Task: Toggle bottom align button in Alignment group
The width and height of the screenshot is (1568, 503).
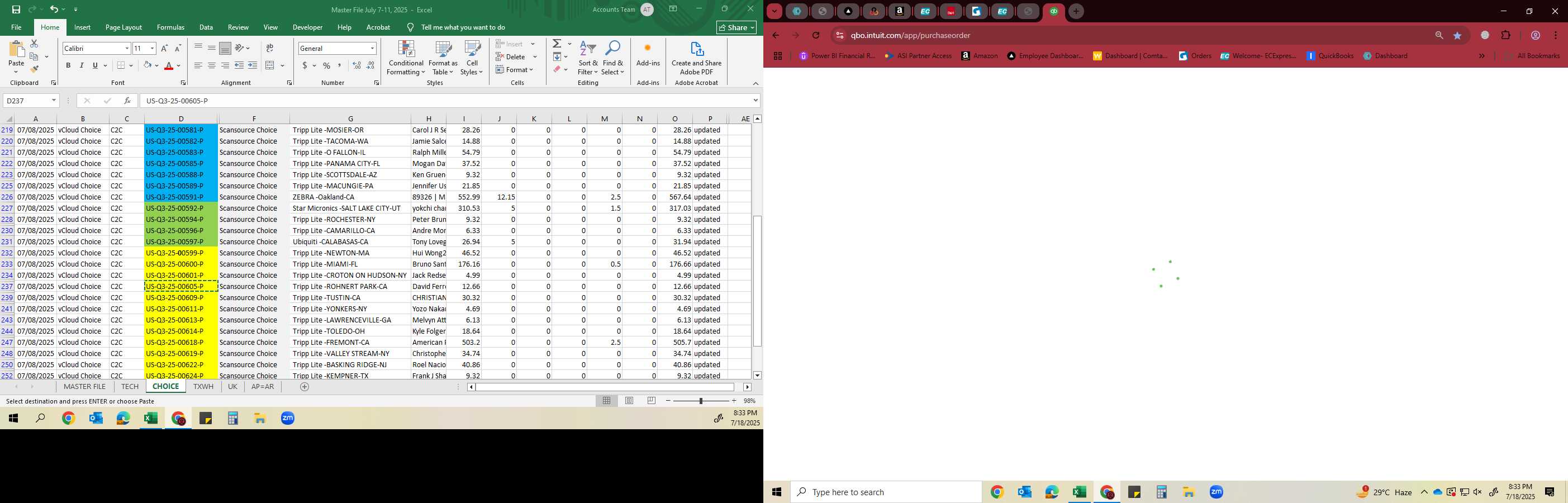Action: tap(225, 48)
